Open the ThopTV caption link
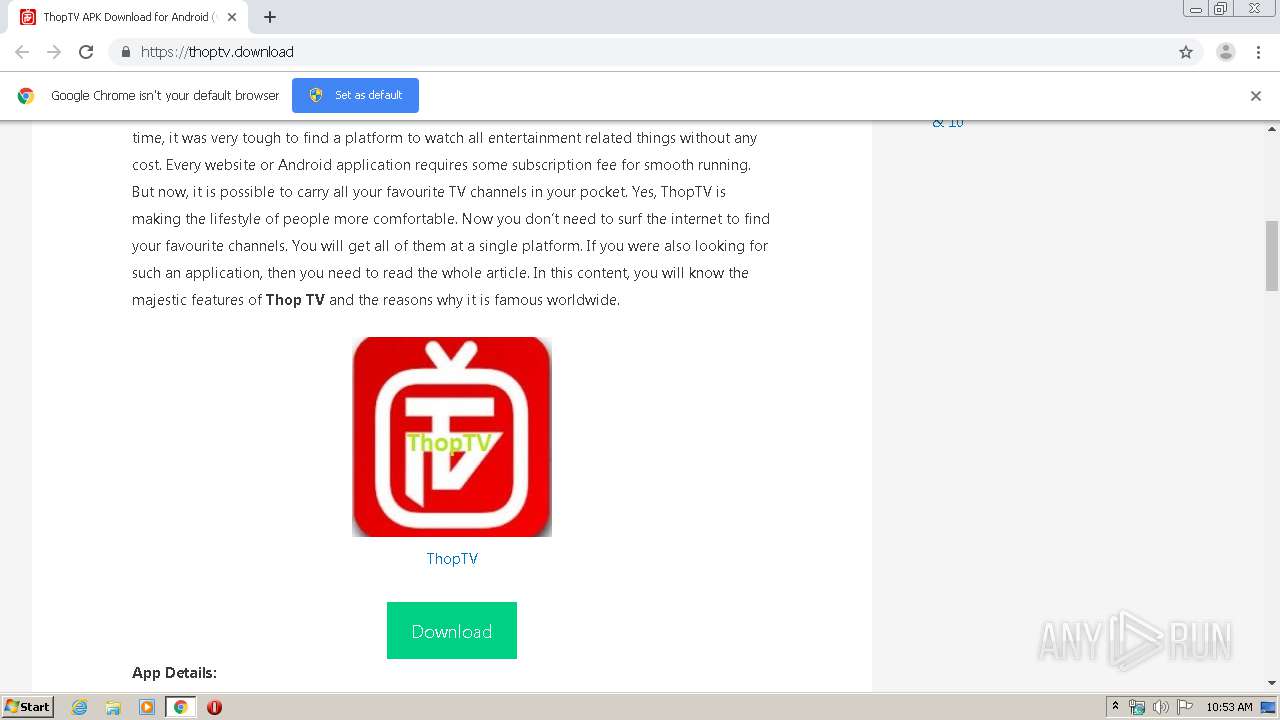This screenshot has width=1280, height=720. (452, 559)
